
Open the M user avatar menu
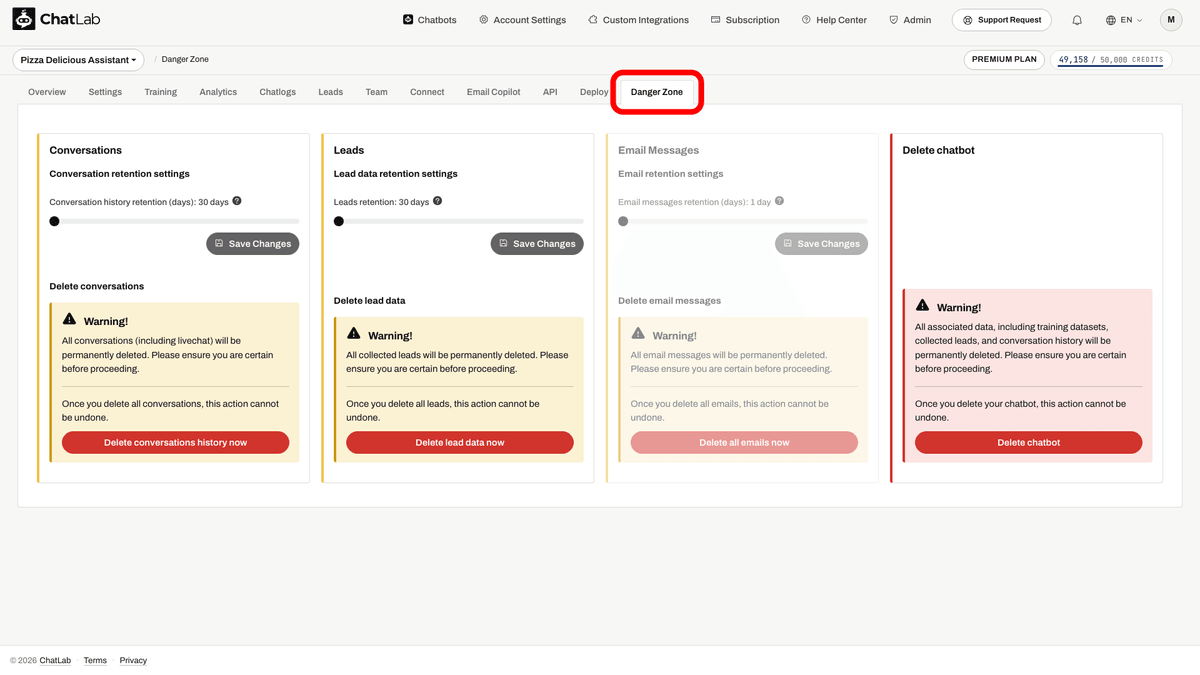click(1171, 19)
